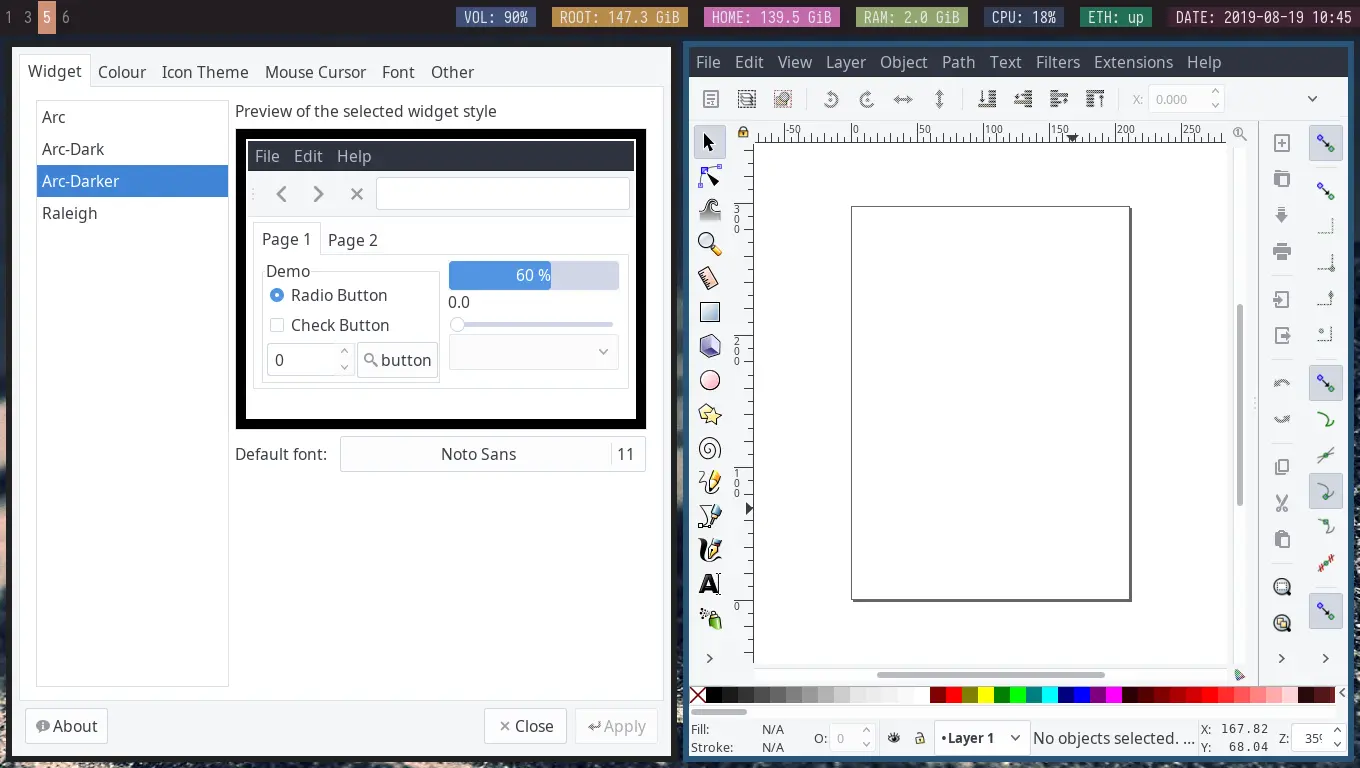Click Flip vertically icon
Viewport: 1360px width, 768px height.
click(x=939, y=99)
